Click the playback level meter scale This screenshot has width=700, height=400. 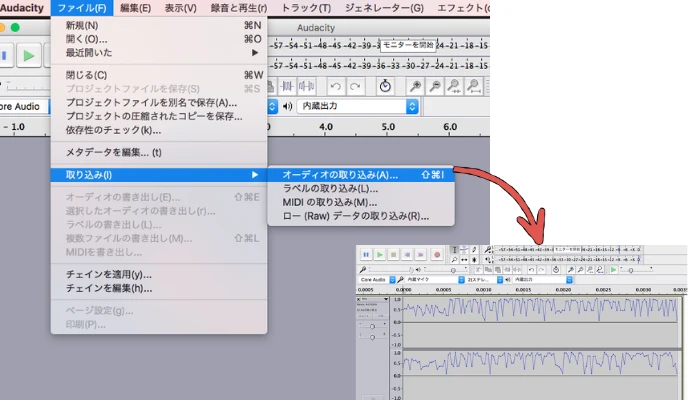[x=379, y=66]
